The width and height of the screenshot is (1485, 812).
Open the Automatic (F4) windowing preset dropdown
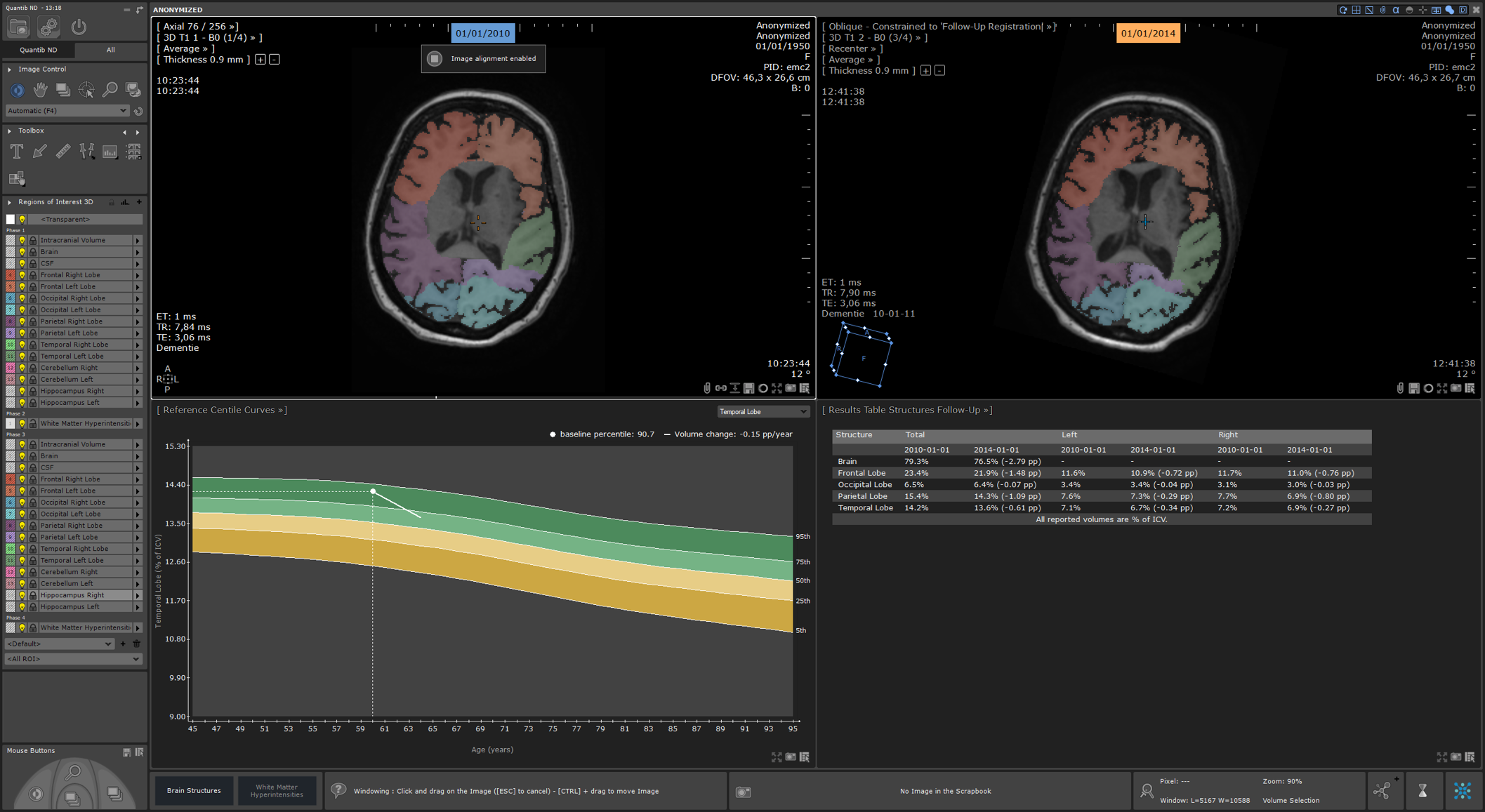coord(67,110)
